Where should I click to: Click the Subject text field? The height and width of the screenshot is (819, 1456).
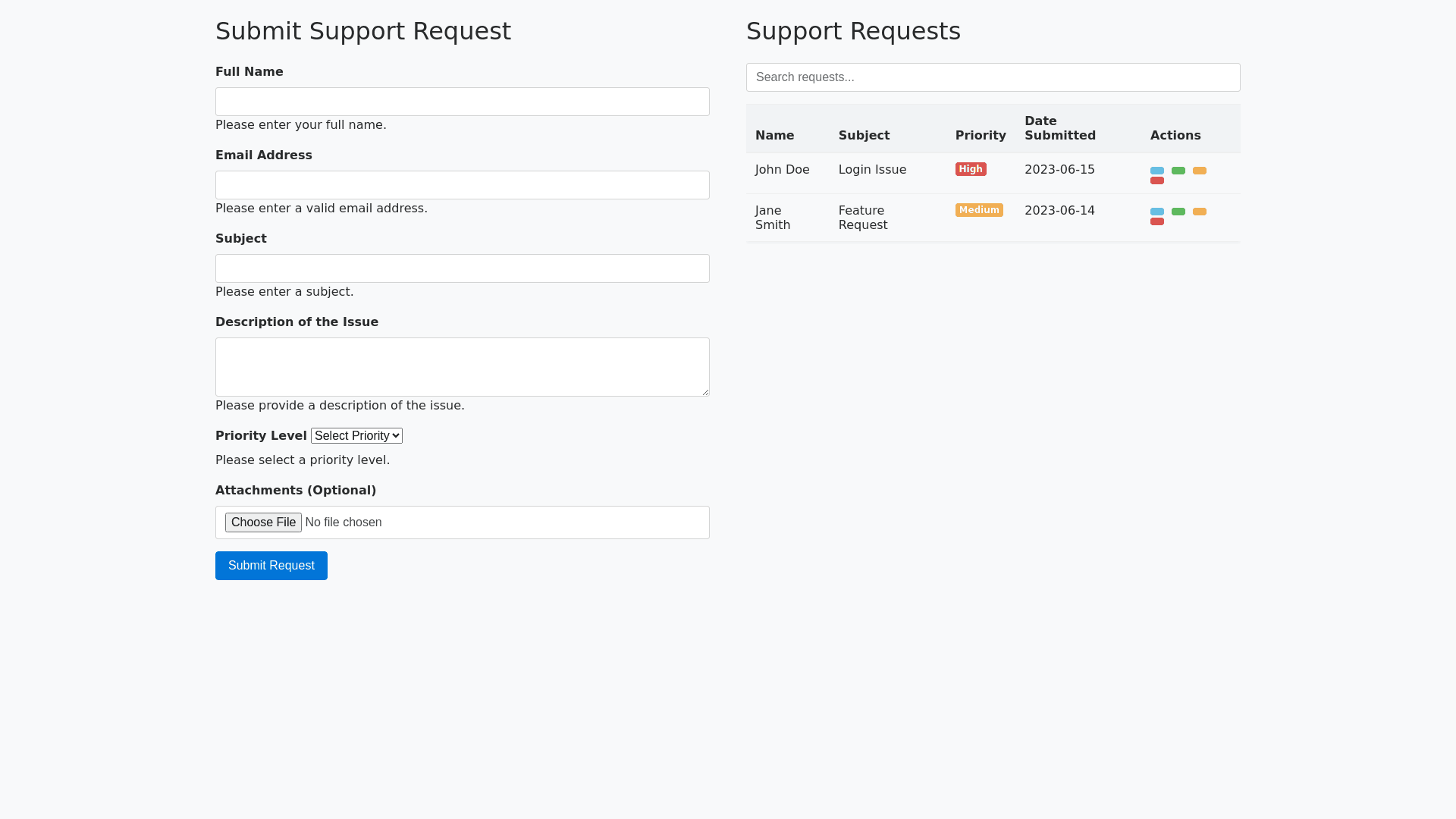462,268
